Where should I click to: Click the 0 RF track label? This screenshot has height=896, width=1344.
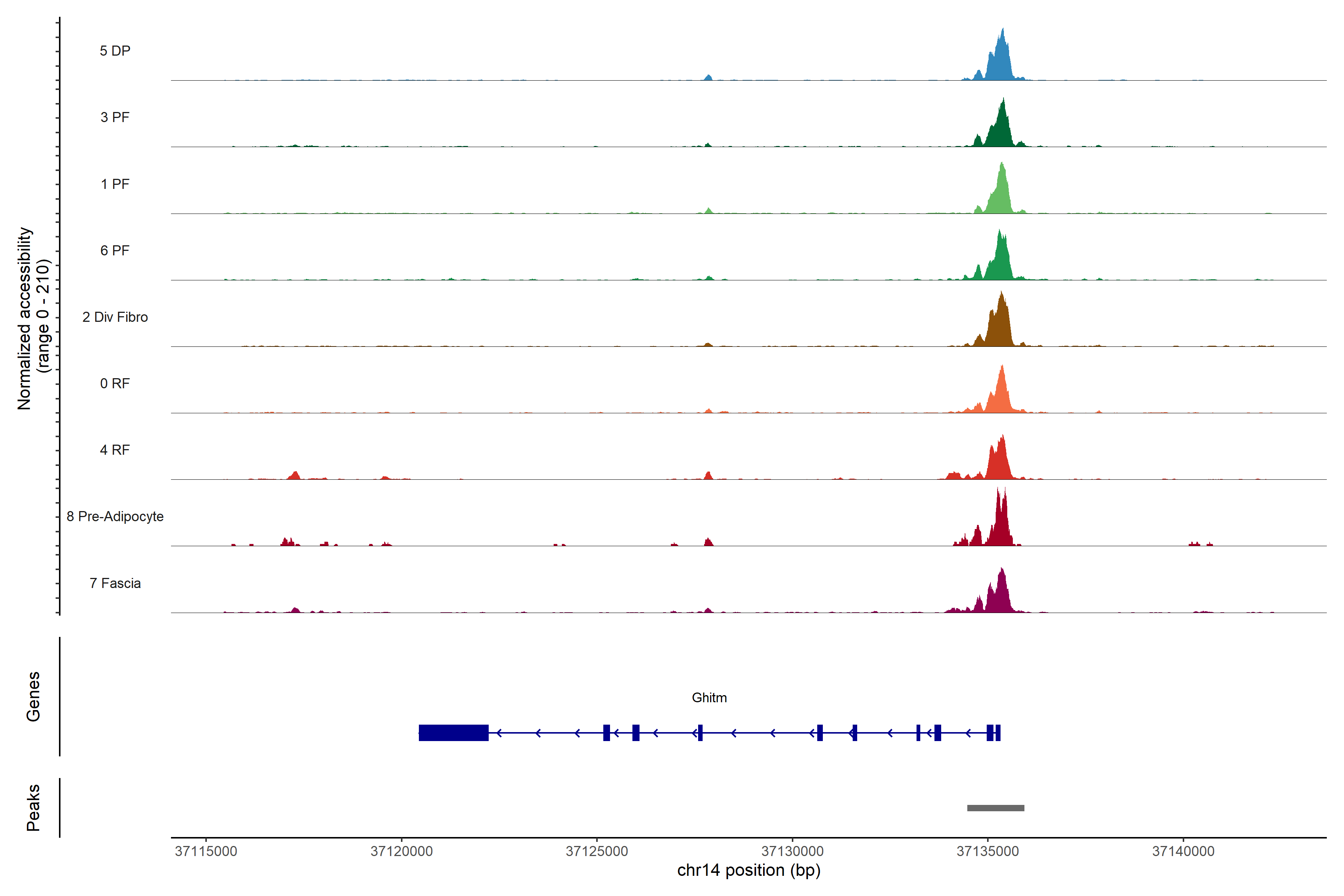pos(115,383)
